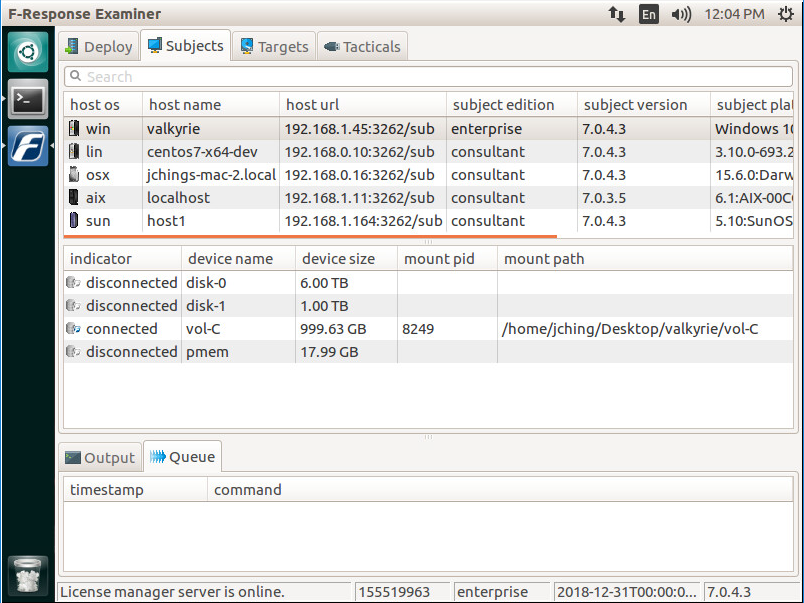Viewport: 804px width, 603px height.
Task: Open the Queue tab
Action: pyautogui.click(x=183, y=456)
